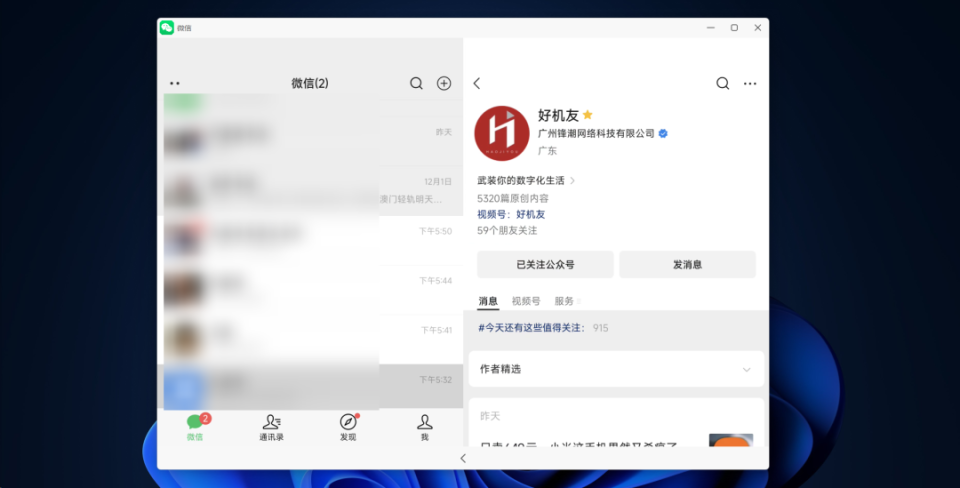The image size is (960, 488).
Task: Open the two-dot menu beside 微信(2)
Action: pos(174,83)
